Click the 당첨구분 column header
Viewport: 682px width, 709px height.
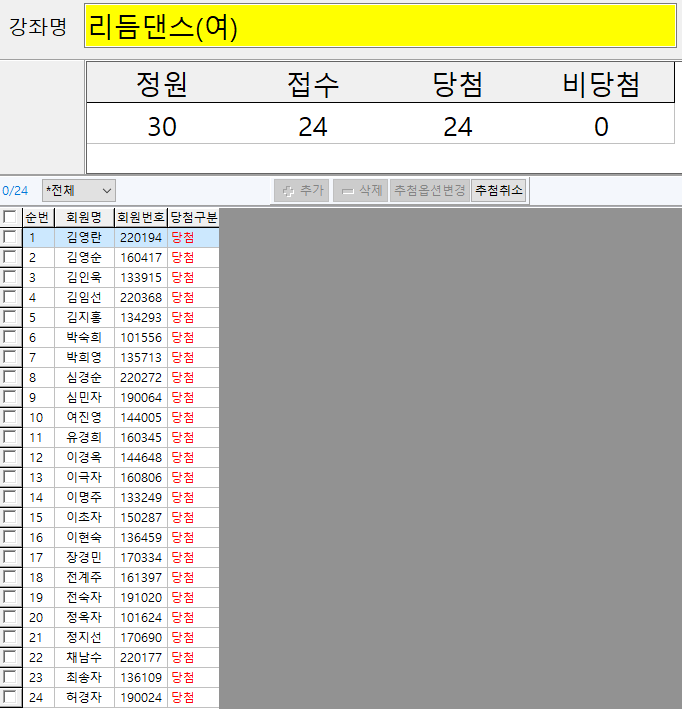[194, 217]
